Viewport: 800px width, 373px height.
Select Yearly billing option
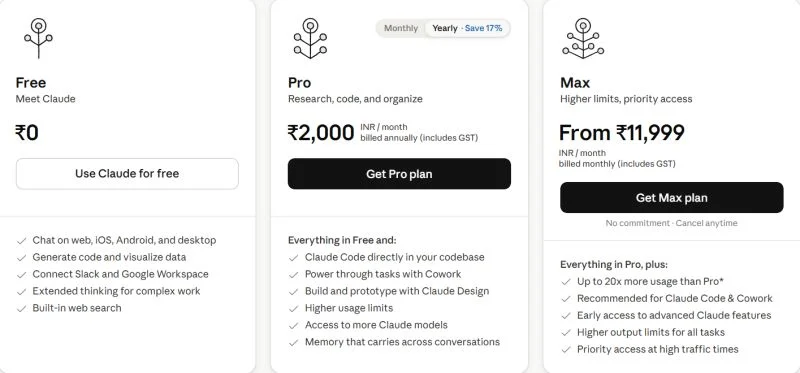(445, 28)
